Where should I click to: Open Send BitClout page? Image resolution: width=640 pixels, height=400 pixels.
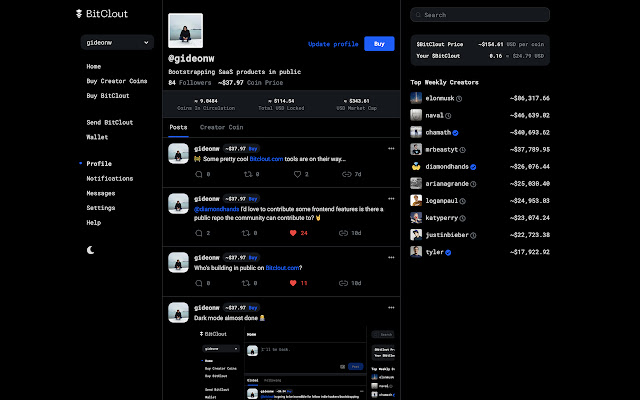109,122
